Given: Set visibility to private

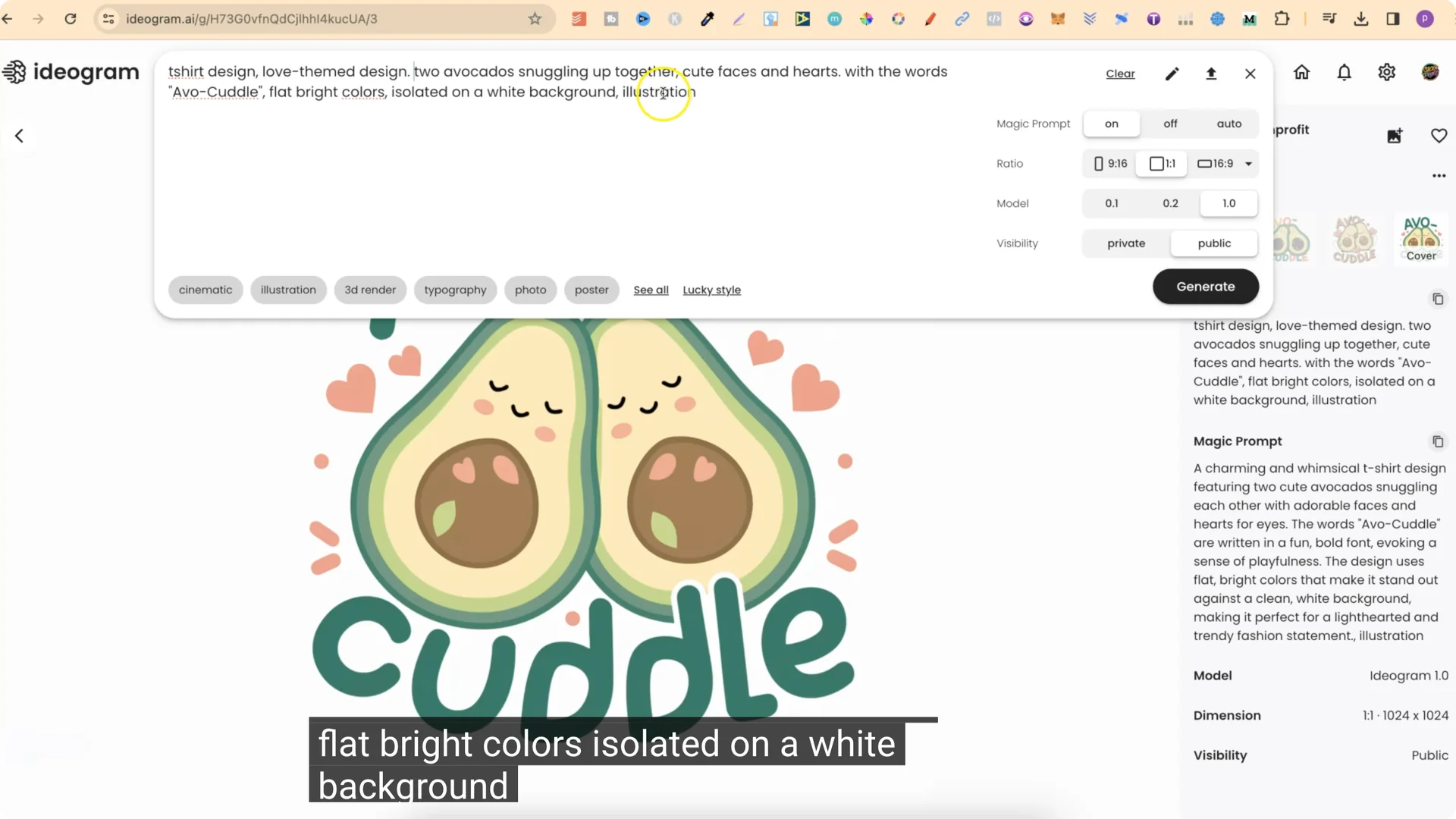Looking at the screenshot, I should (x=1126, y=243).
